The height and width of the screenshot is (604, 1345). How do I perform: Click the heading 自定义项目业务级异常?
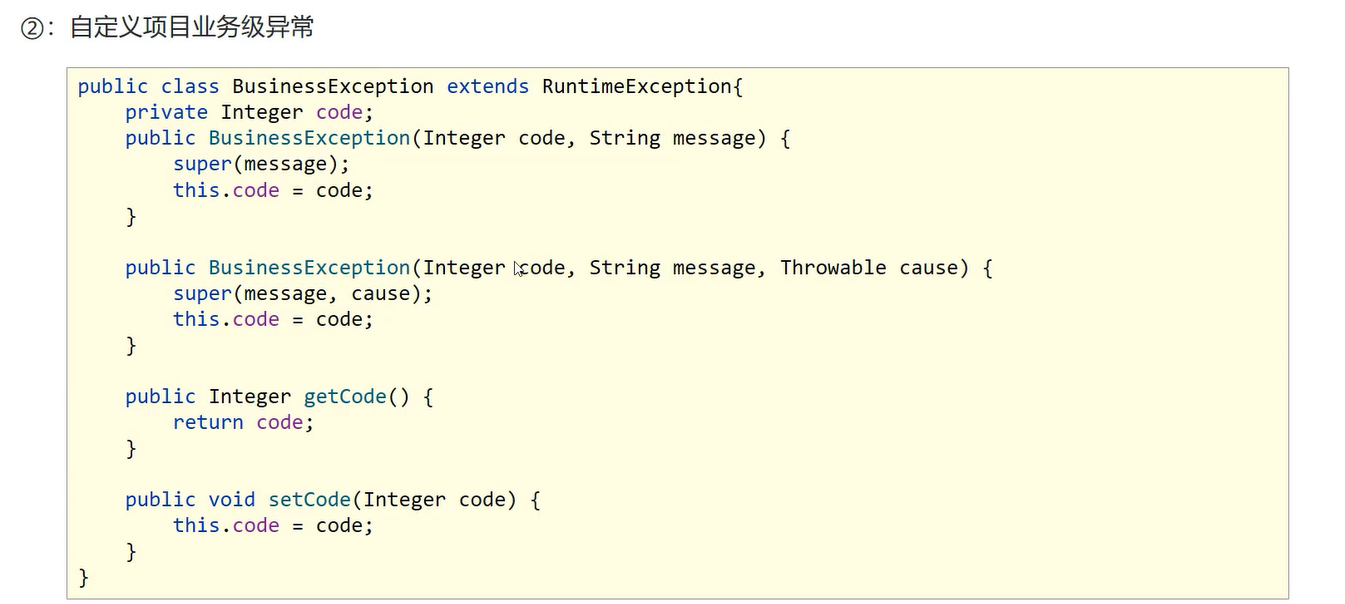(x=191, y=27)
